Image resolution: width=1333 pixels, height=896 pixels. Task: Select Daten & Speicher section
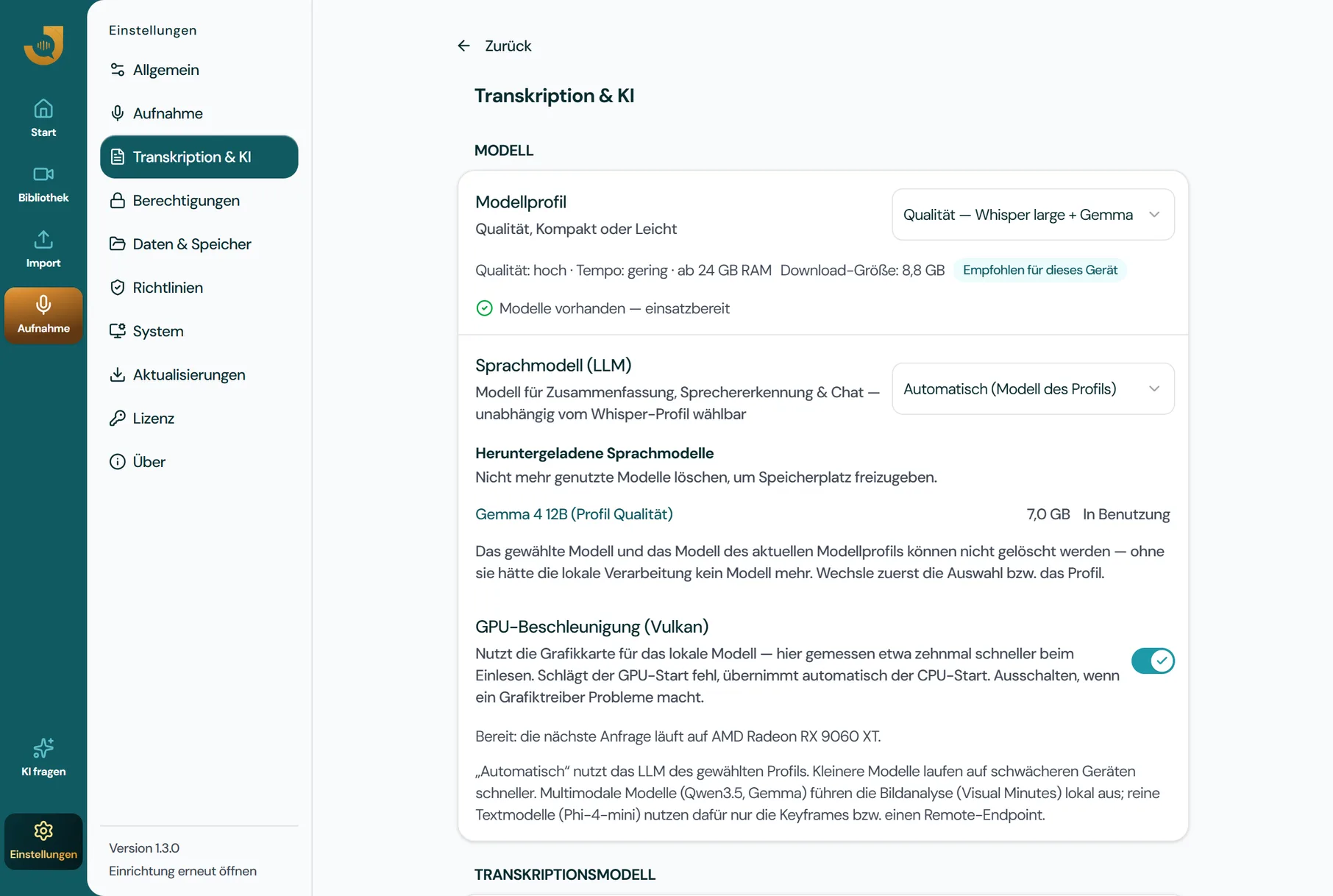click(x=199, y=243)
